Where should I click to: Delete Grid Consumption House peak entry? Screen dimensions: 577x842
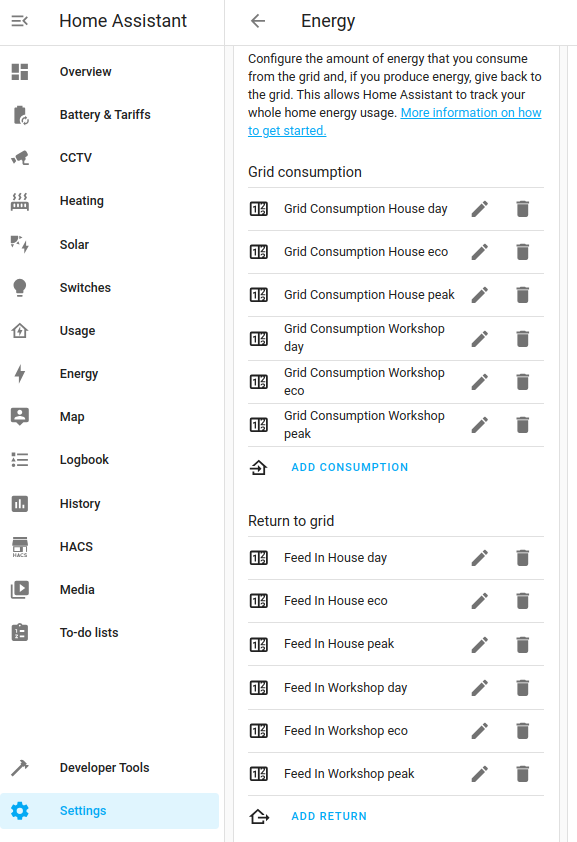(523, 295)
